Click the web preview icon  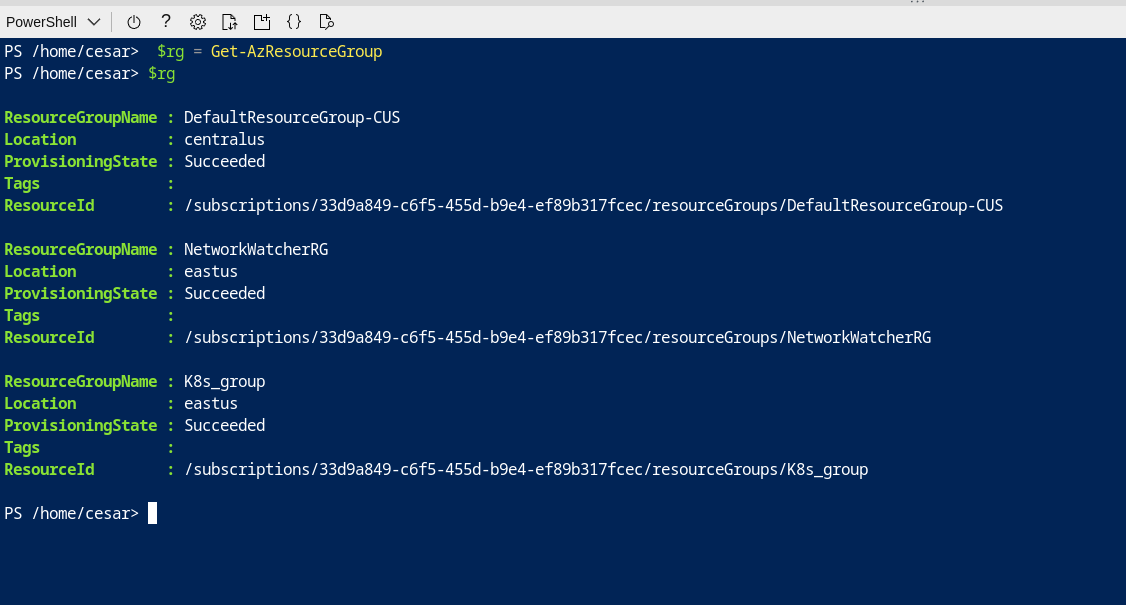point(326,22)
